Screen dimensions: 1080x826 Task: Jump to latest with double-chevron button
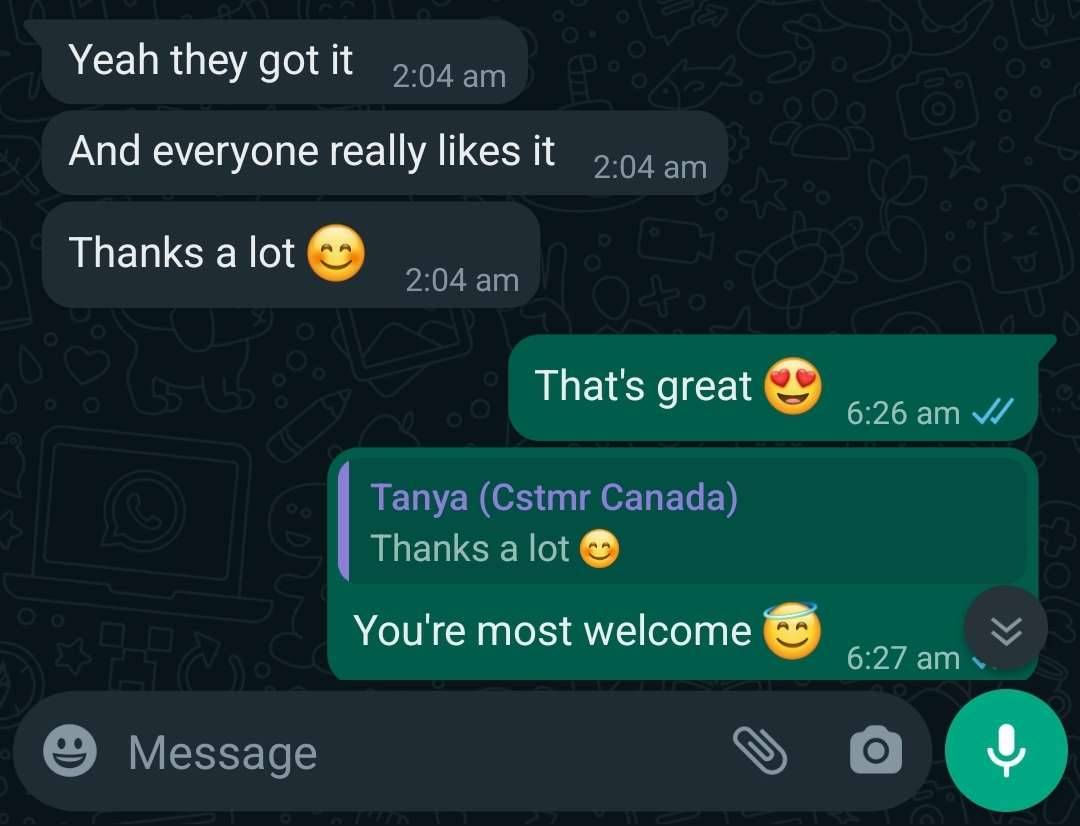[x=1006, y=628]
